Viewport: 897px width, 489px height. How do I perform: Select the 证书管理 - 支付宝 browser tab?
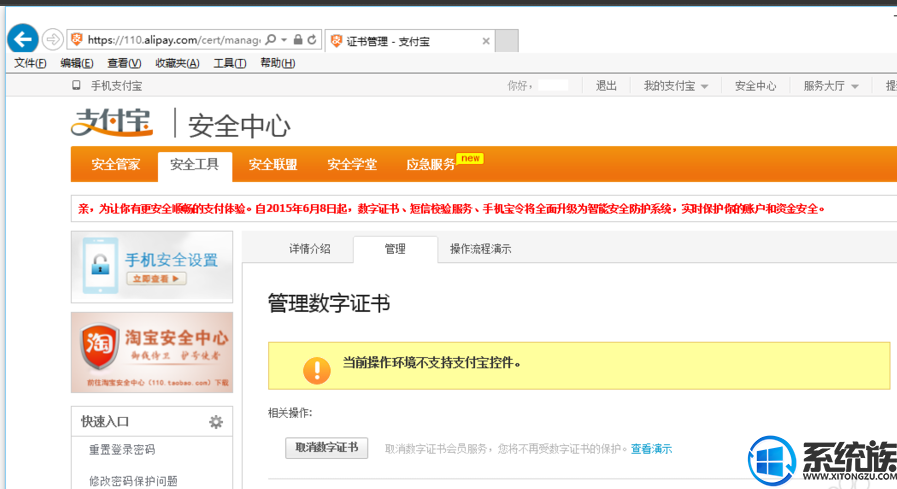[x=409, y=41]
